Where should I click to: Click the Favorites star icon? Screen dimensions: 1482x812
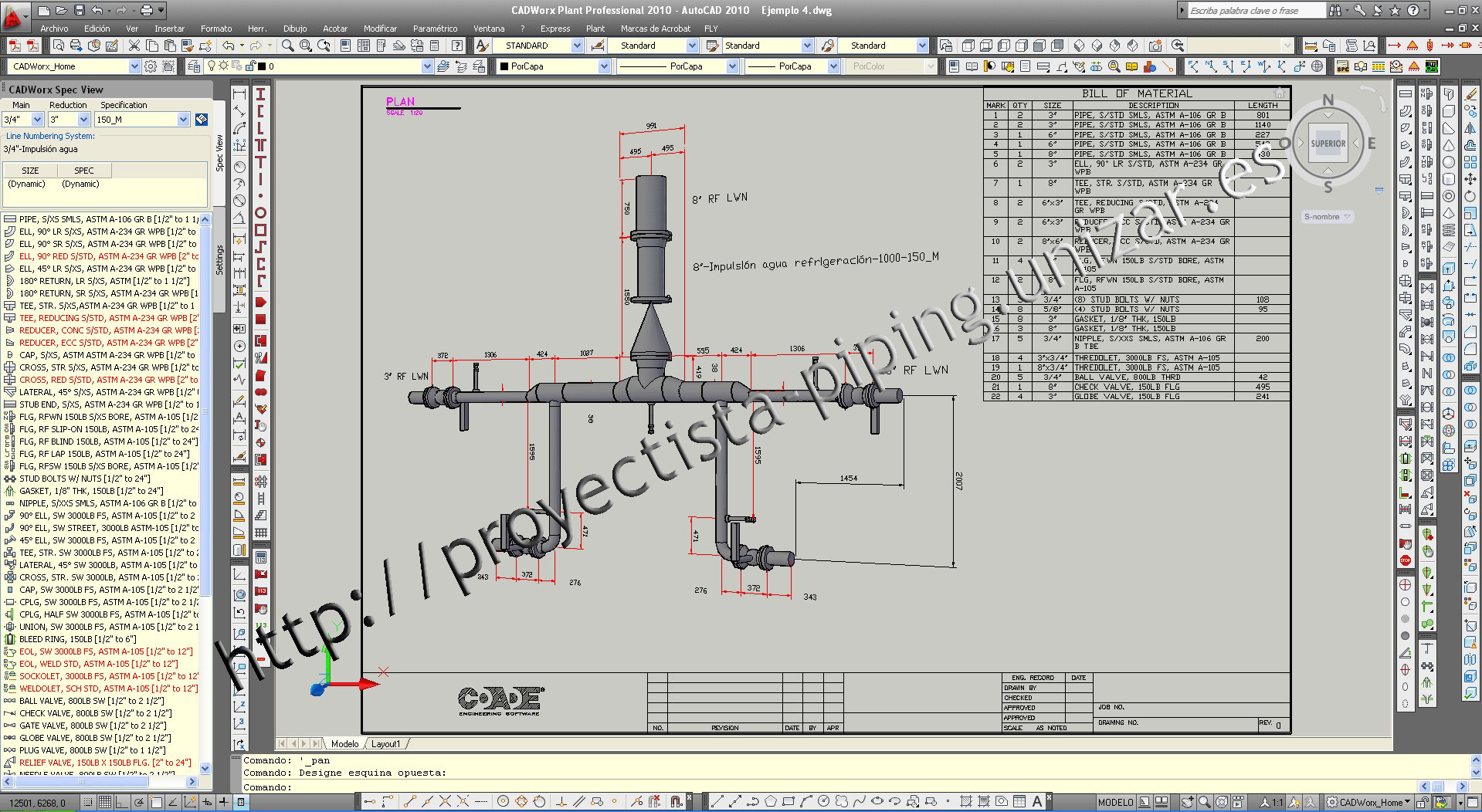[1395, 11]
